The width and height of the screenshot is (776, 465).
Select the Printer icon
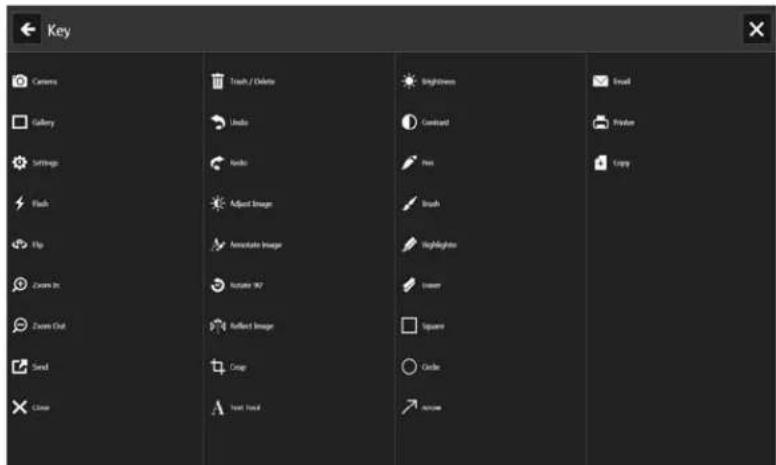pos(601,122)
